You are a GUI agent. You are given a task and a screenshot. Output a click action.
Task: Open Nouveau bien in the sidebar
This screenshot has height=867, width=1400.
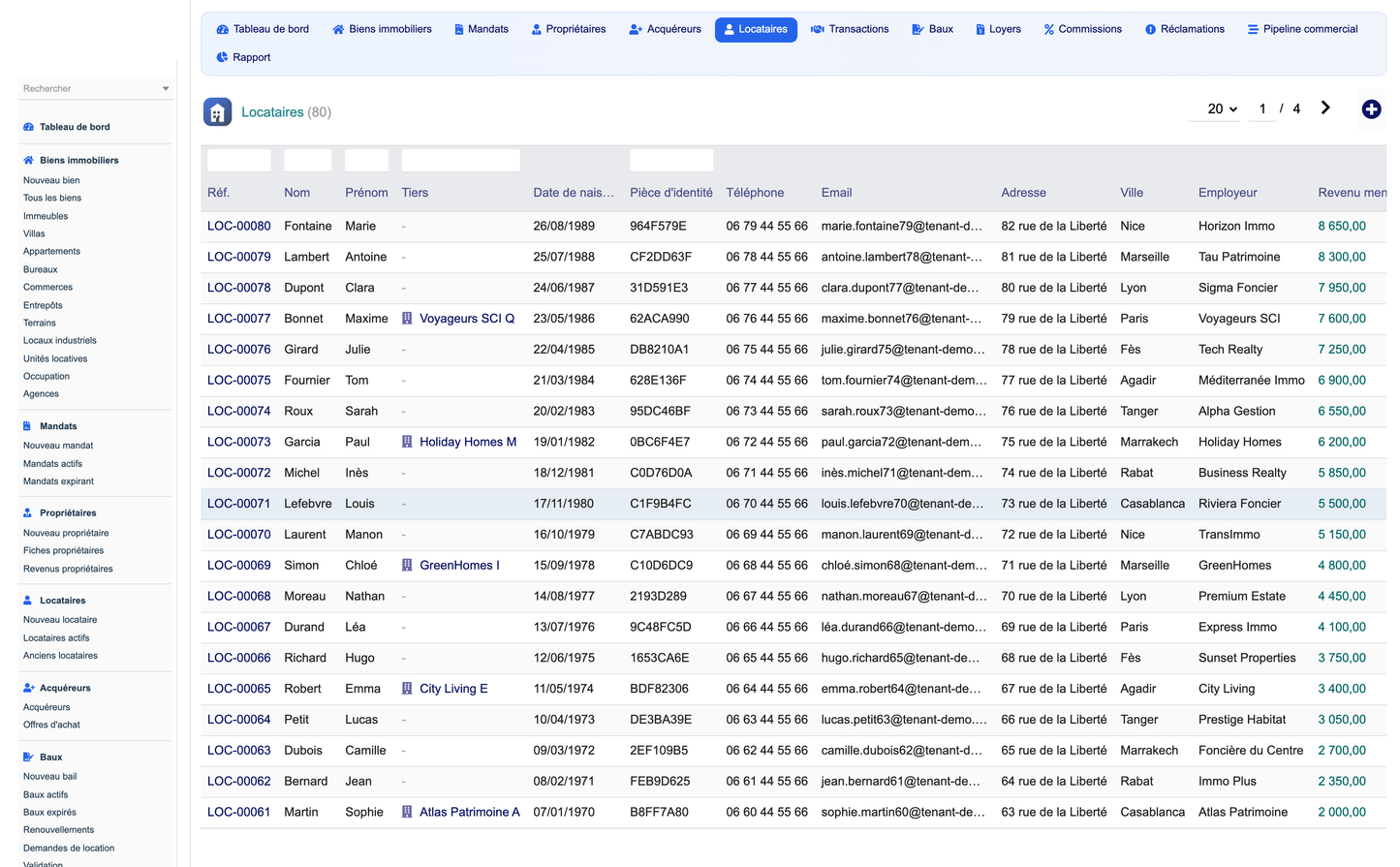click(x=51, y=180)
